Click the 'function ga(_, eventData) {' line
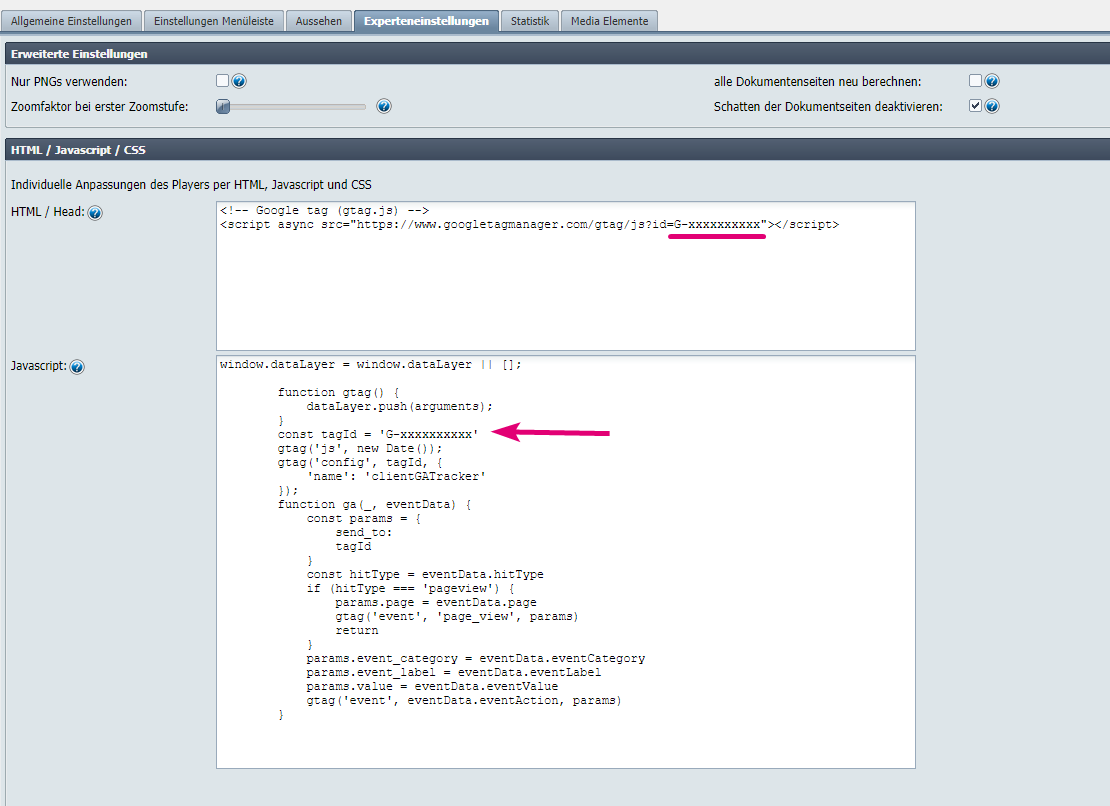 pyautogui.click(x=374, y=504)
